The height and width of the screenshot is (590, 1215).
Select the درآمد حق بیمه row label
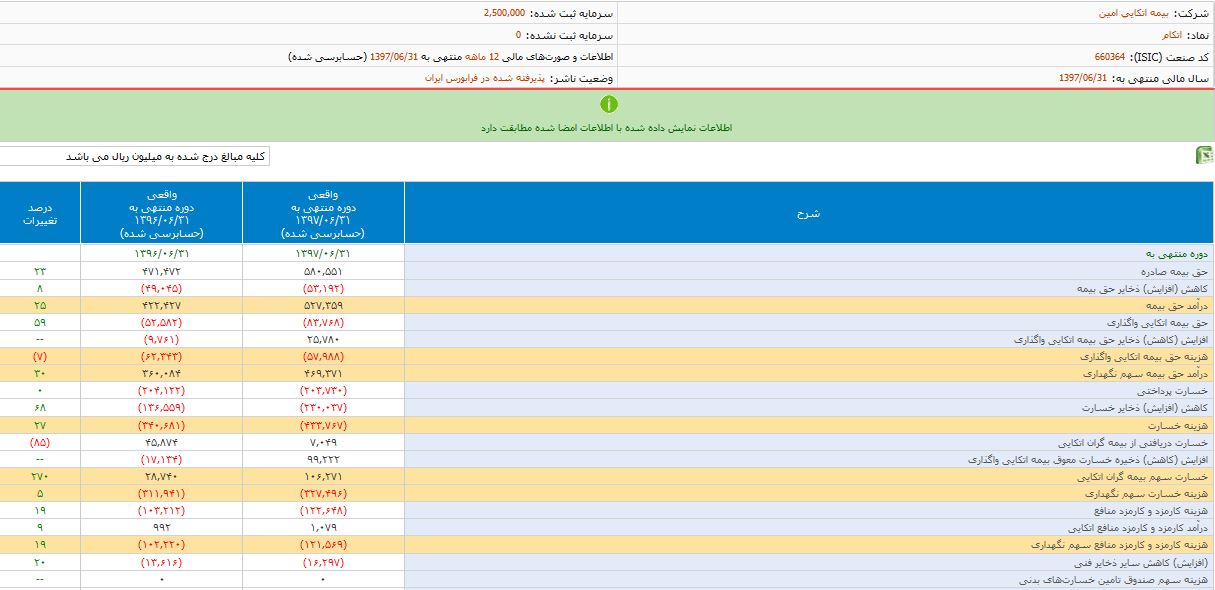coord(1182,305)
